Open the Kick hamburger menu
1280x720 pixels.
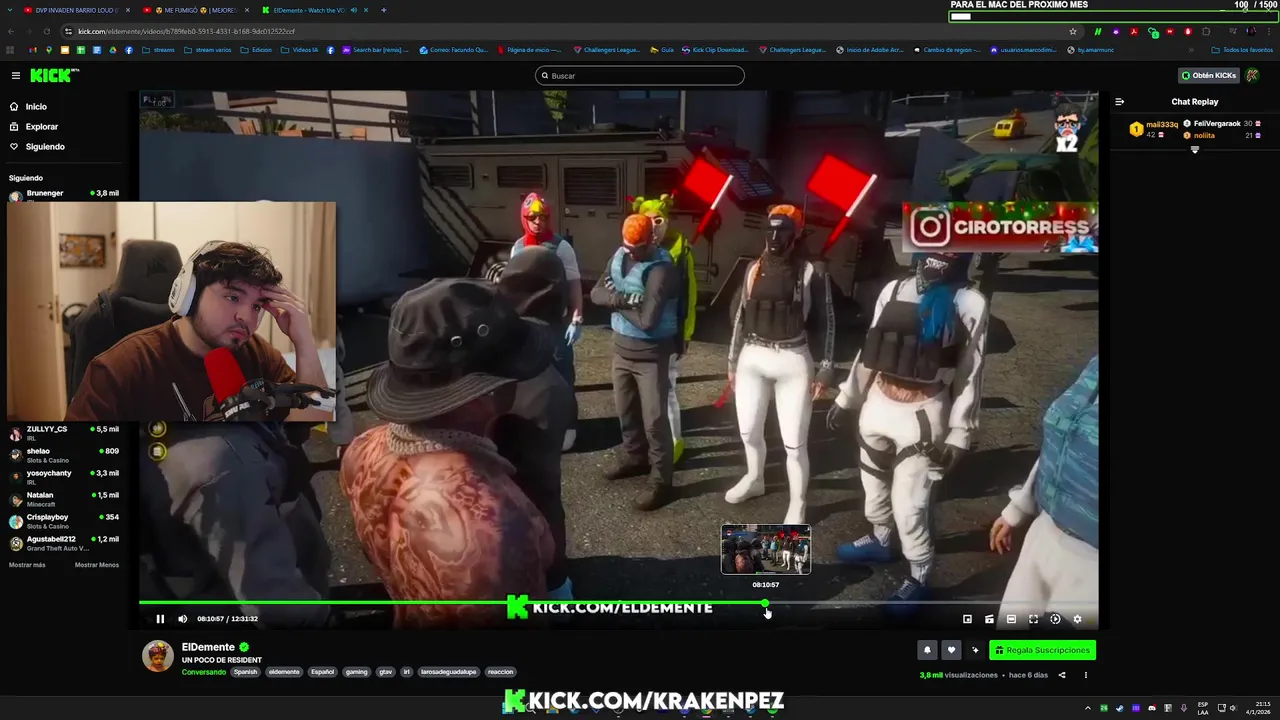tap(16, 75)
